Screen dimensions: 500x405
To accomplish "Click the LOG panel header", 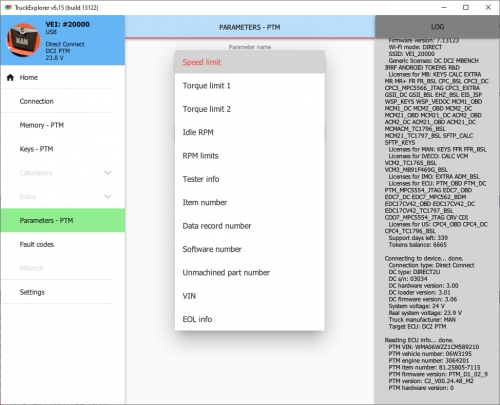I will click(437, 27).
